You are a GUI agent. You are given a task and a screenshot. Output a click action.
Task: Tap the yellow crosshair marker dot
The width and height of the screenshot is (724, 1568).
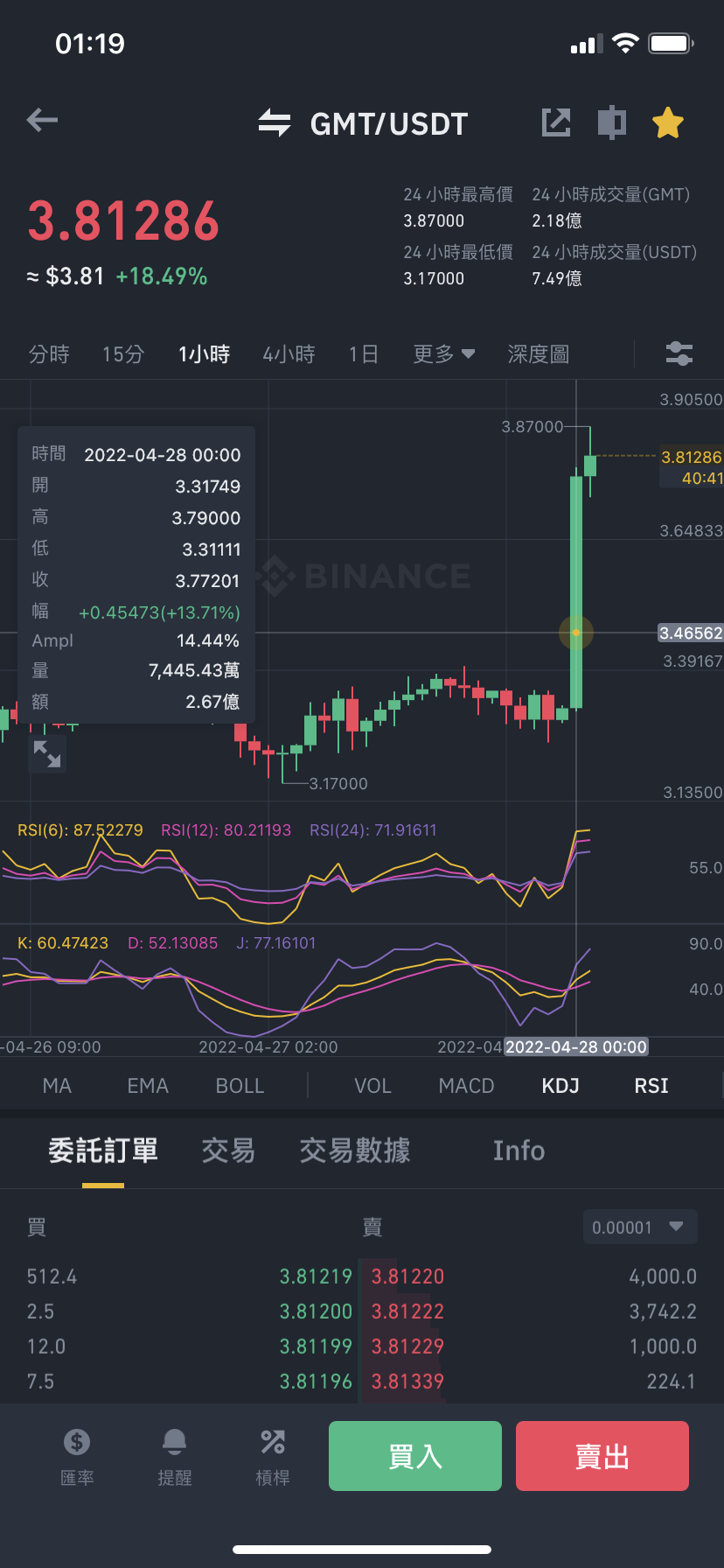point(576,632)
